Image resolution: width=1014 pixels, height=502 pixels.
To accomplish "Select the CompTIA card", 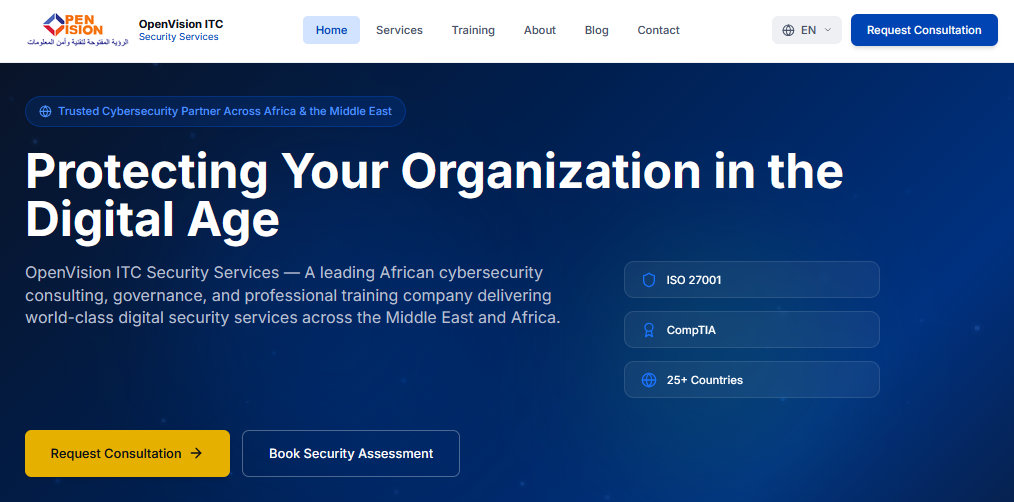I will click(751, 330).
